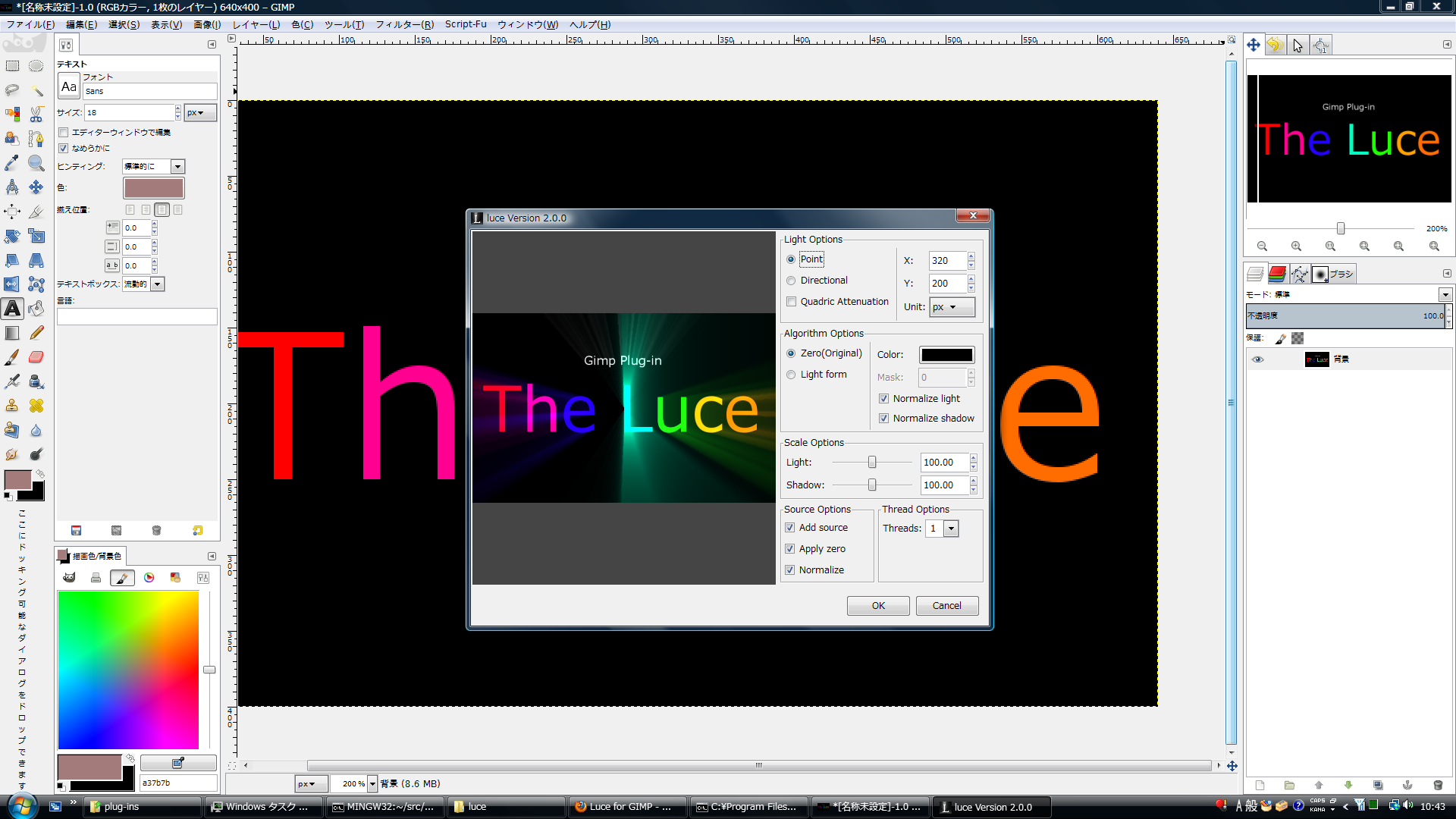Select the Move tool in toolbox

tap(36, 187)
